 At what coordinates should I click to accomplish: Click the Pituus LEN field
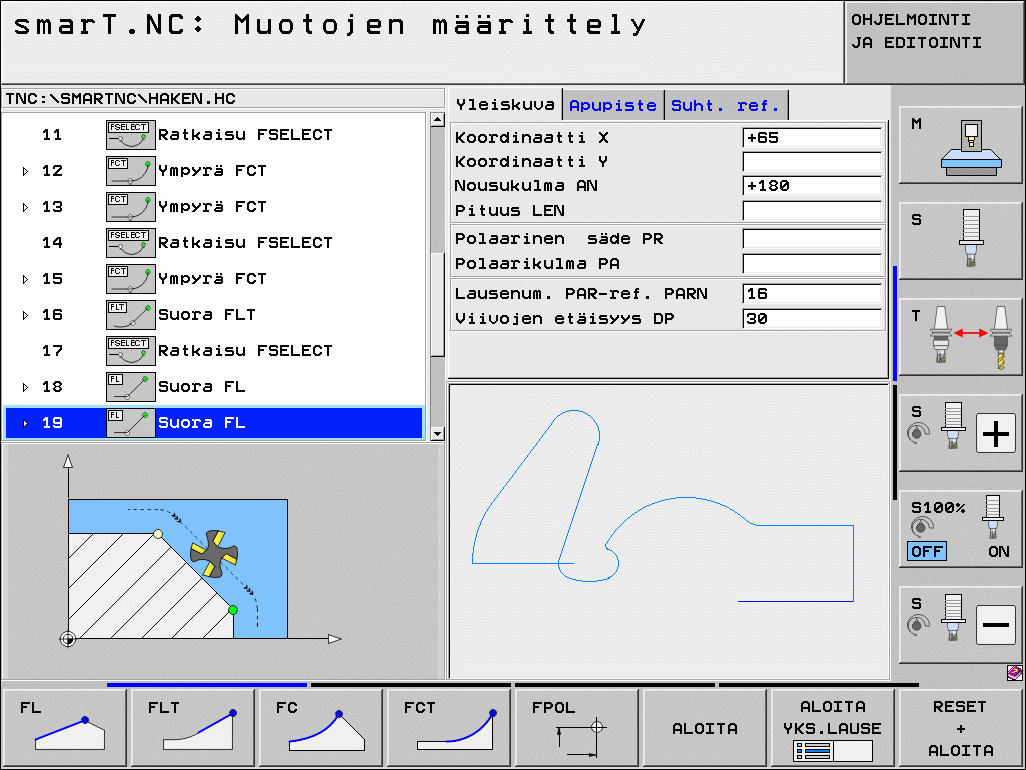pyautogui.click(x=813, y=211)
